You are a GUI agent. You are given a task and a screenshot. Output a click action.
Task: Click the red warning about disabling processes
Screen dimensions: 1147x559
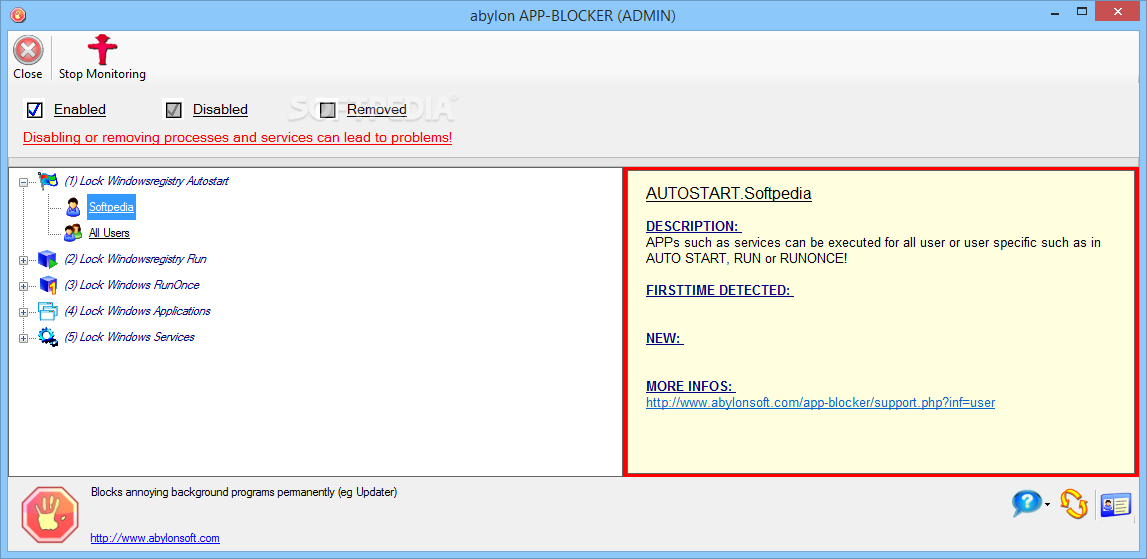tap(238, 138)
